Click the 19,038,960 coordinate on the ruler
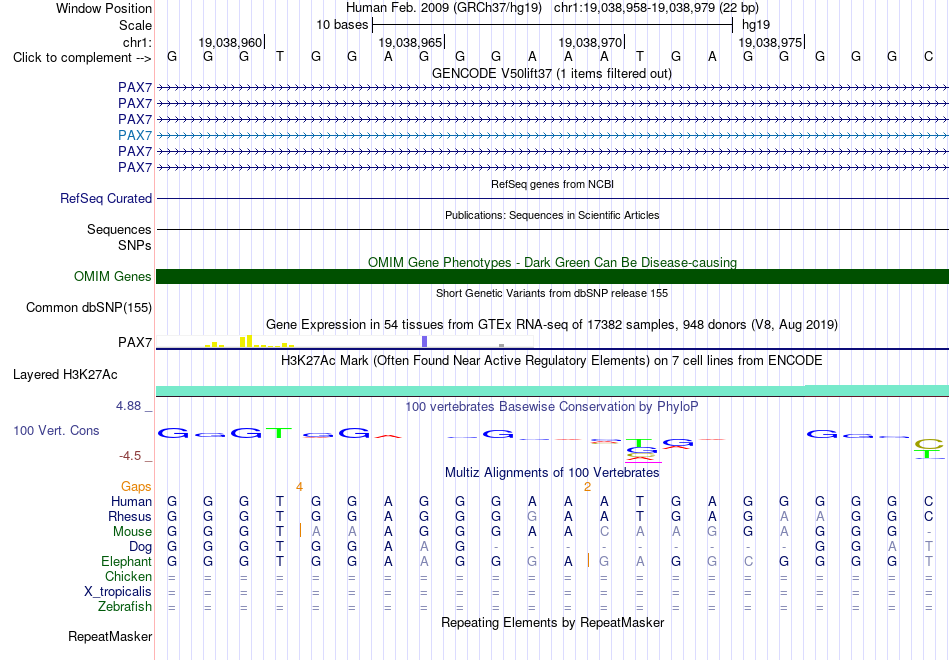 coord(230,42)
